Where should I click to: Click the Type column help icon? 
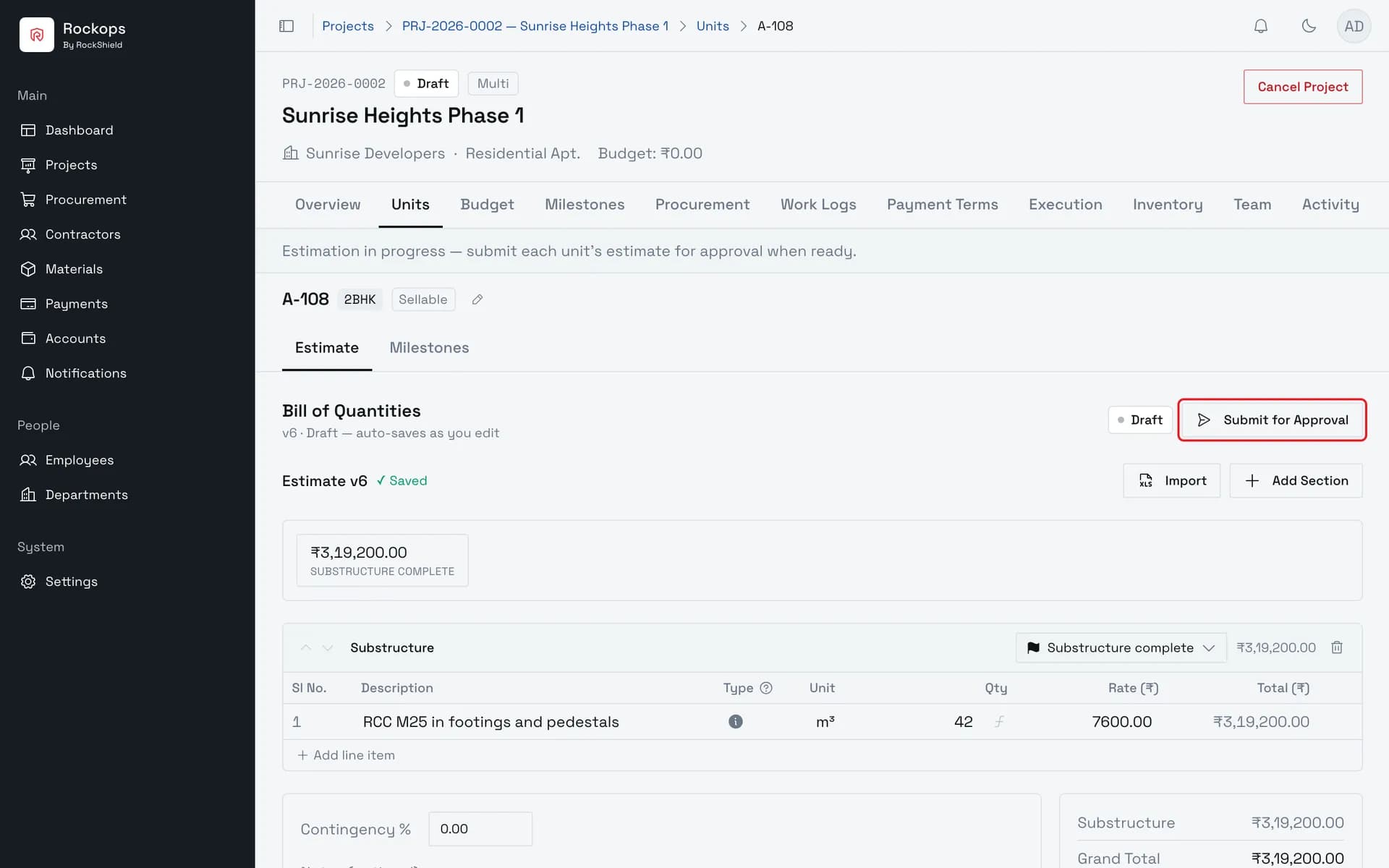click(766, 688)
